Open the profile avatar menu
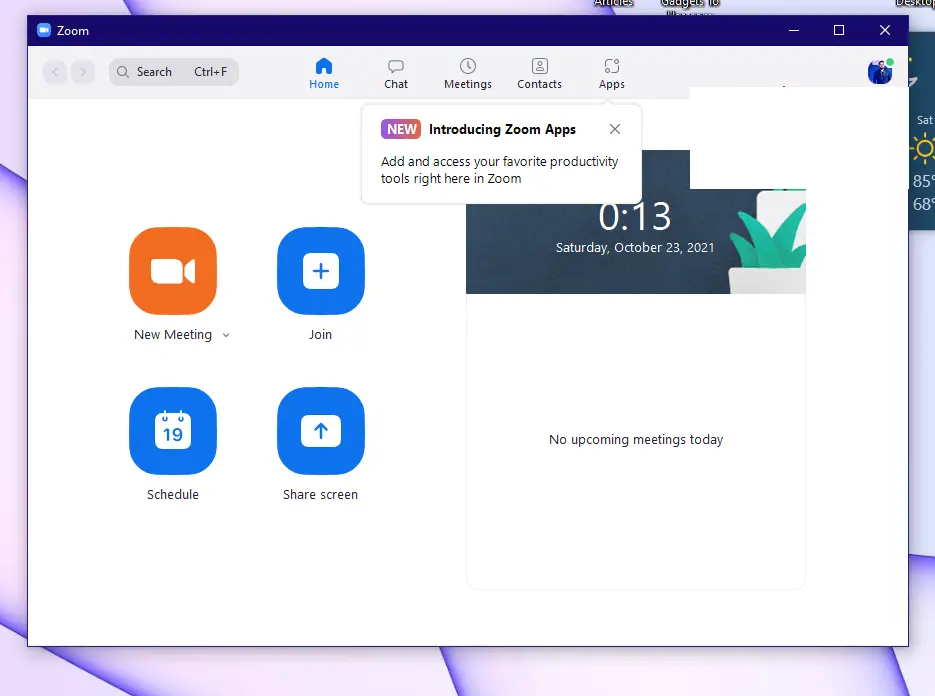This screenshot has width=935, height=696. pyautogui.click(x=880, y=72)
